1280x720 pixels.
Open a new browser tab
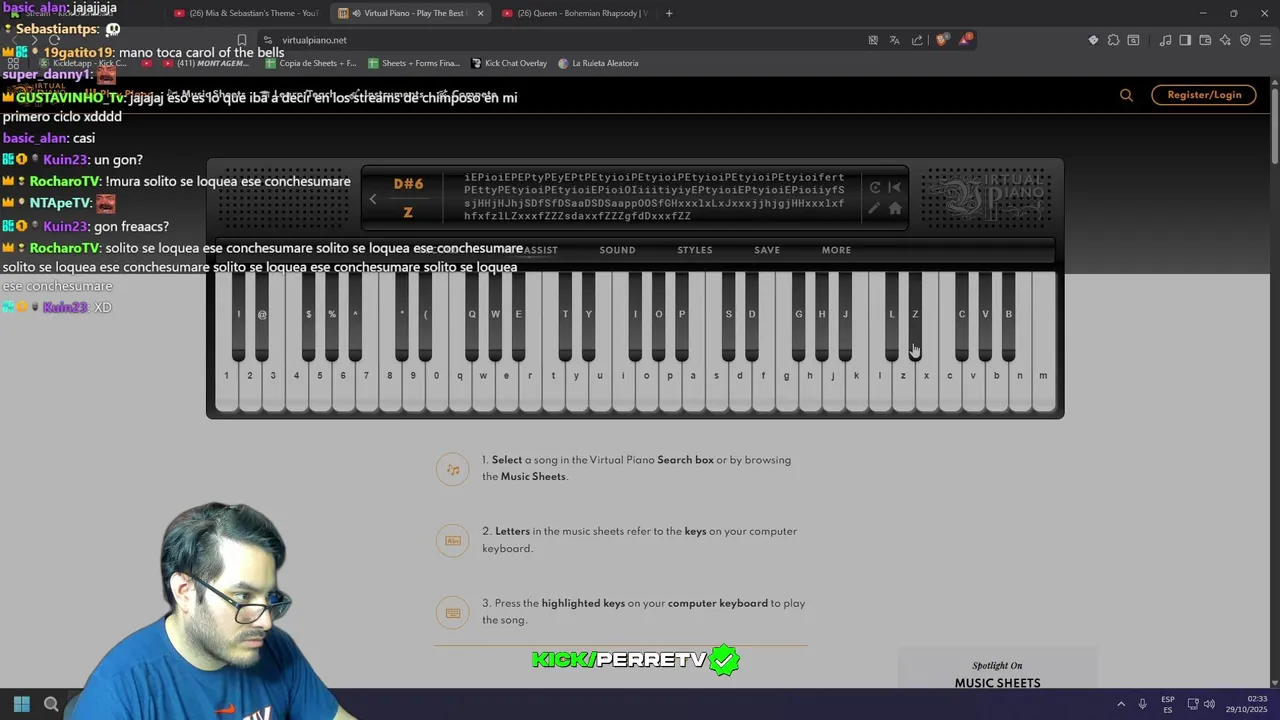click(669, 13)
